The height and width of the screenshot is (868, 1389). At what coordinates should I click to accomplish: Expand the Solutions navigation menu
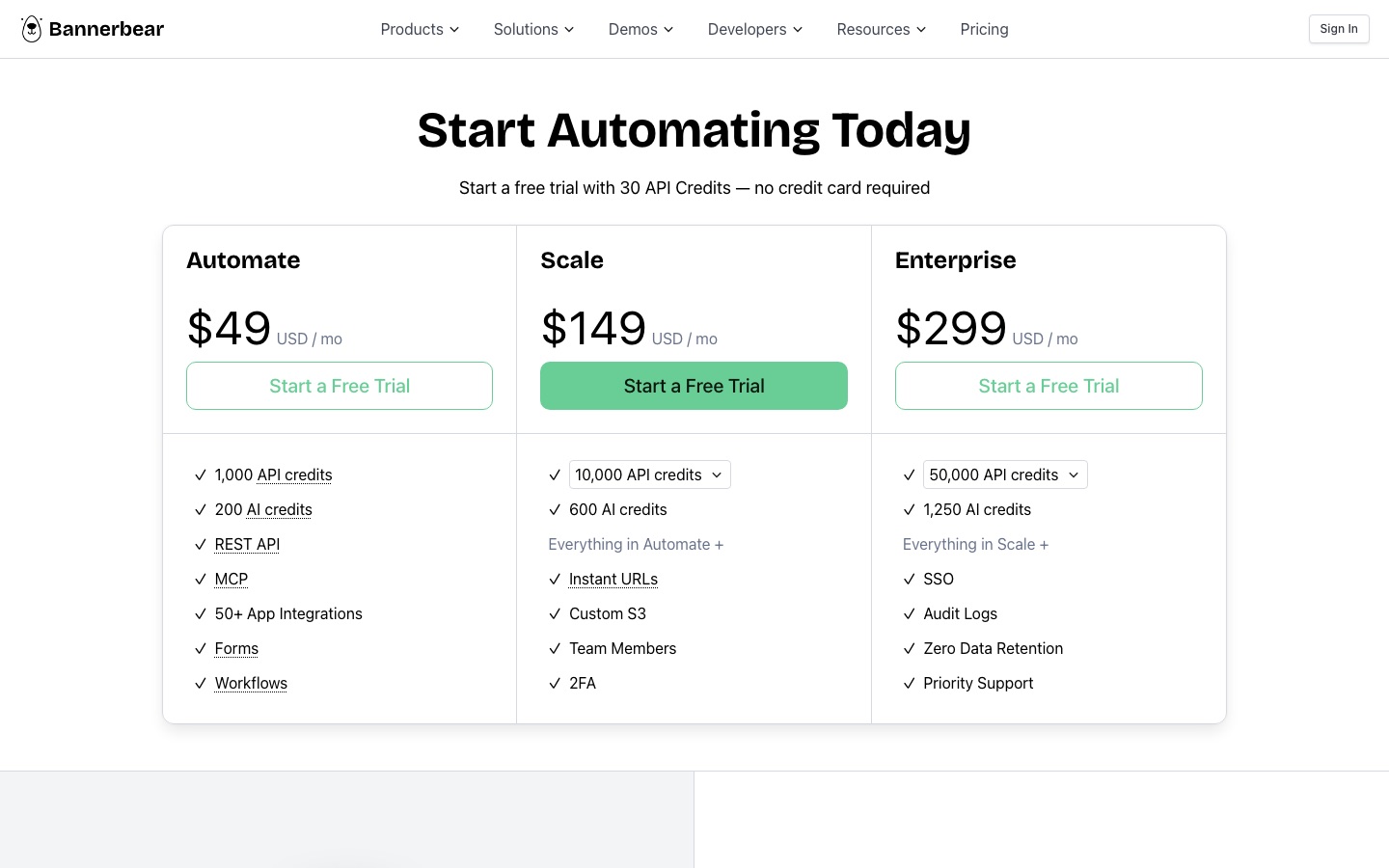(533, 29)
